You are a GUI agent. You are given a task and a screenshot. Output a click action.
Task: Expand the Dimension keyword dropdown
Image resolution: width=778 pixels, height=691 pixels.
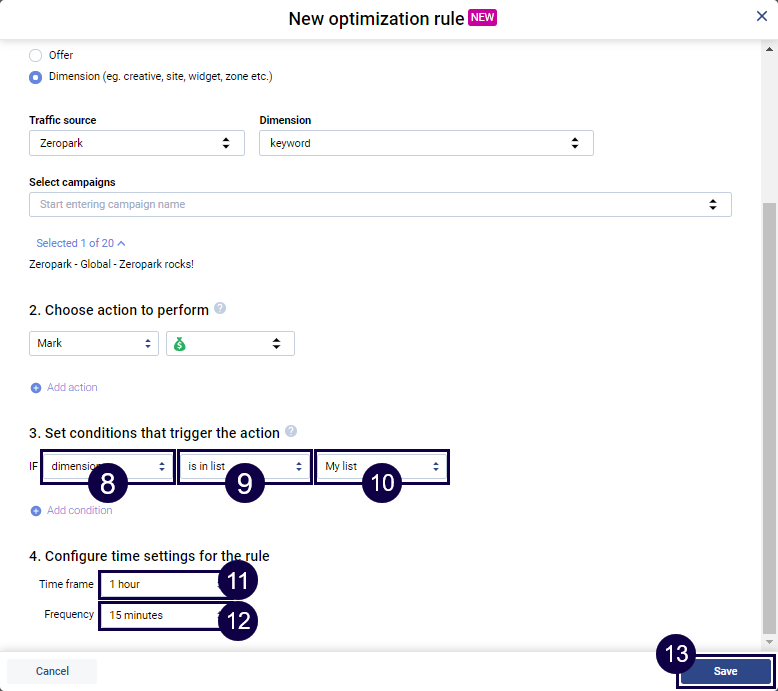[426, 143]
